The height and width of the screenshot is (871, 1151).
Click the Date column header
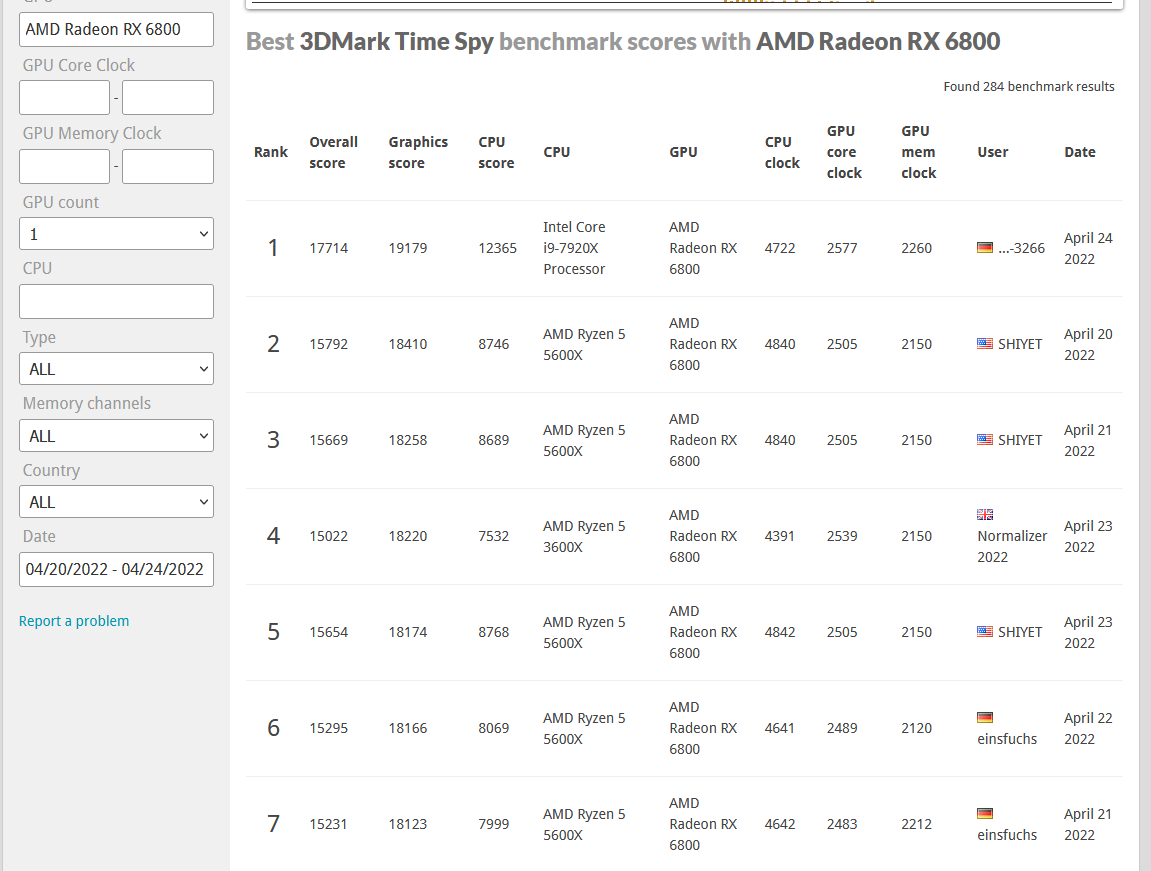click(x=1080, y=152)
